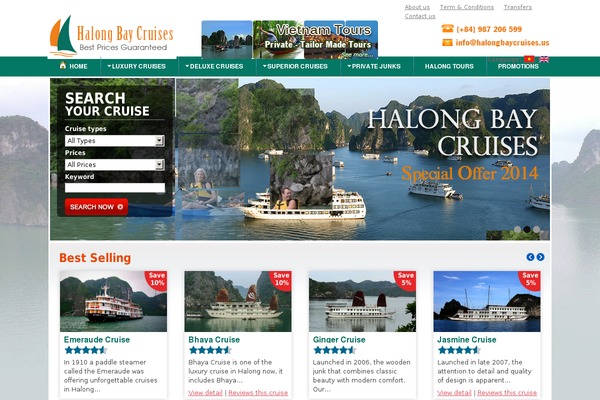Click the Keyword search input field
Screen dimensions: 600x400
[115, 188]
